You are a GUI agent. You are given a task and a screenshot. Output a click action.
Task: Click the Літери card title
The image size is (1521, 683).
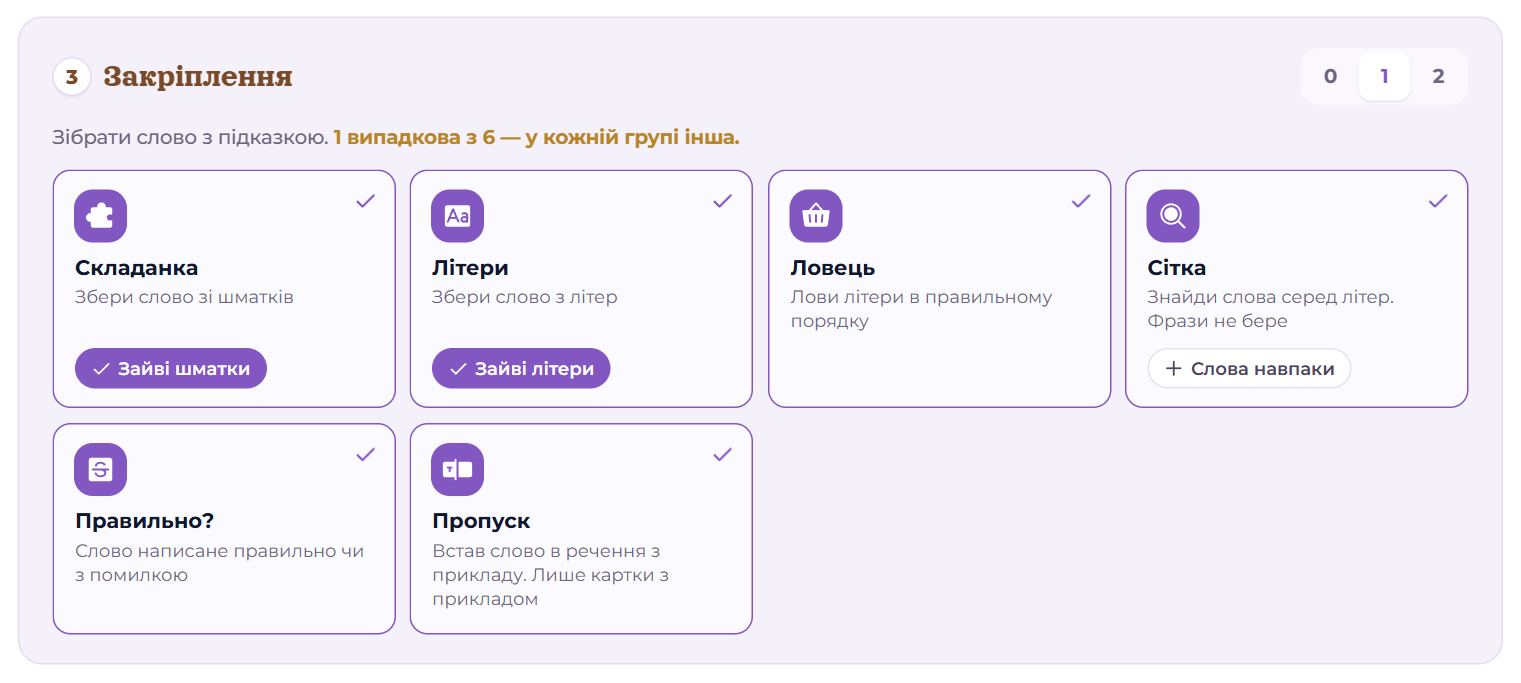pos(470,268)
